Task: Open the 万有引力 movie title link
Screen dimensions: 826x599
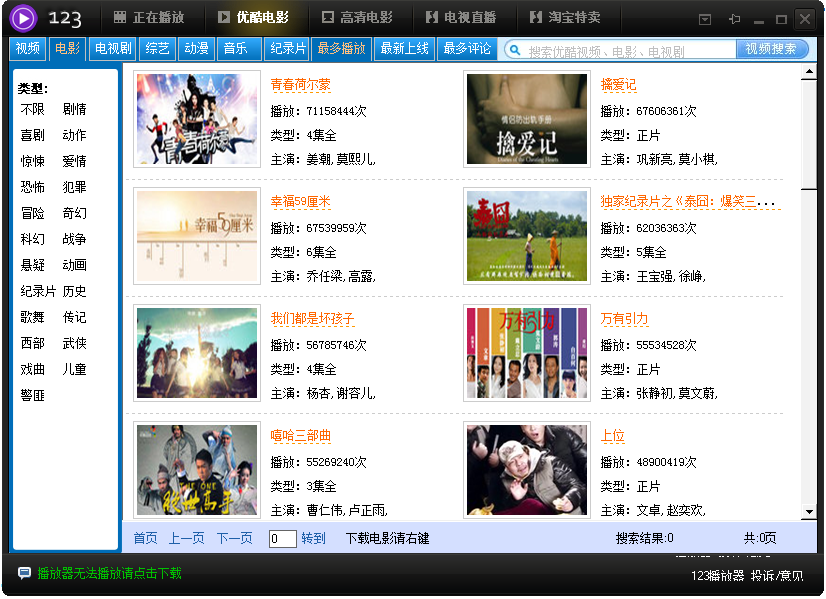Action: point(624,319)
